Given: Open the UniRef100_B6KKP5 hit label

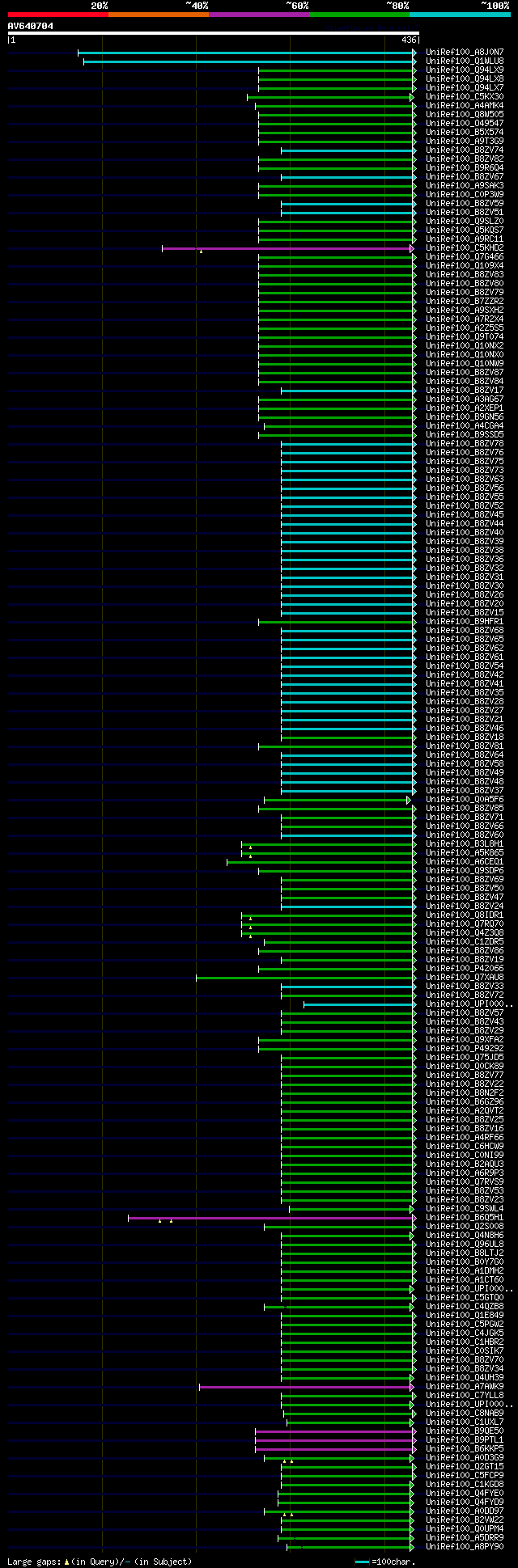Looking at the screenshot, I should click(465, 1449).
